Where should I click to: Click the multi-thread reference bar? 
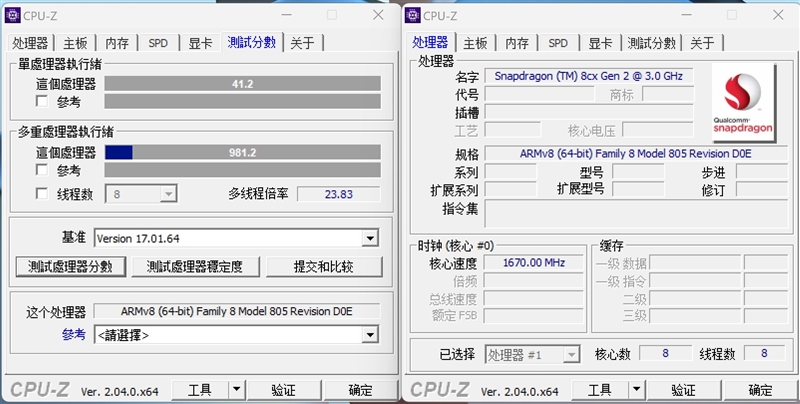tap(243, 169)
